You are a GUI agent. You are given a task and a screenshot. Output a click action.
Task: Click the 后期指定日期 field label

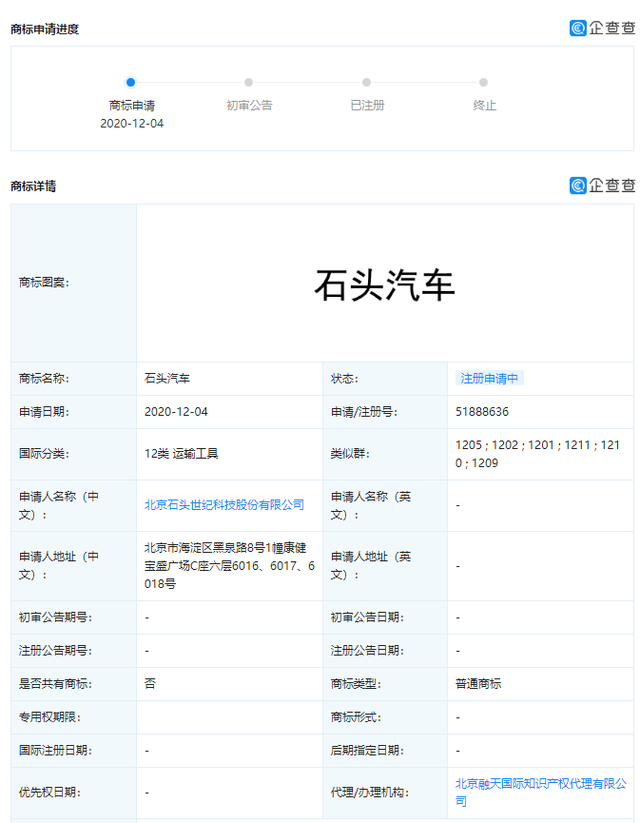point(367,750)
